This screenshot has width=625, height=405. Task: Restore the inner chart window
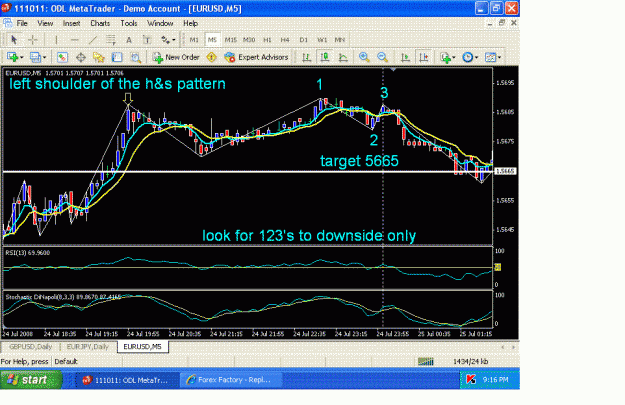[502, 23]
